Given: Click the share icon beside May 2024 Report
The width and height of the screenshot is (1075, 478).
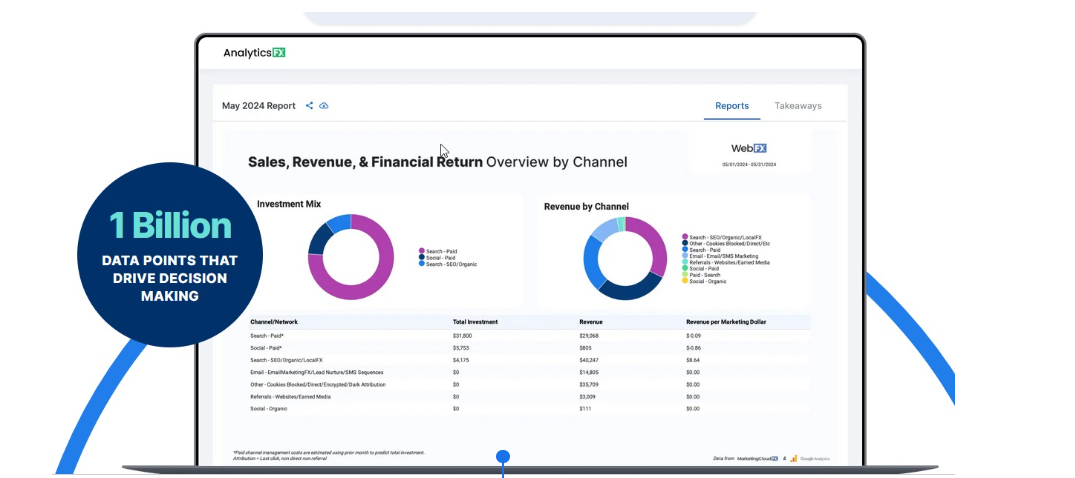Looking at the screenshot, I should 310,106.
